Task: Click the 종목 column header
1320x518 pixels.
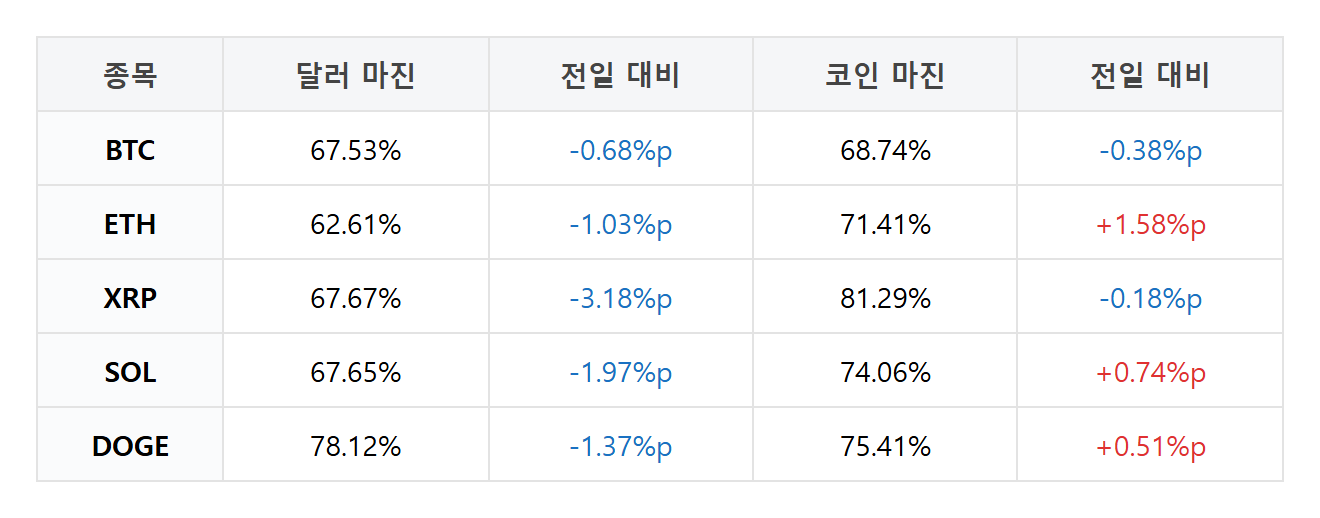Action: point(130,75)
